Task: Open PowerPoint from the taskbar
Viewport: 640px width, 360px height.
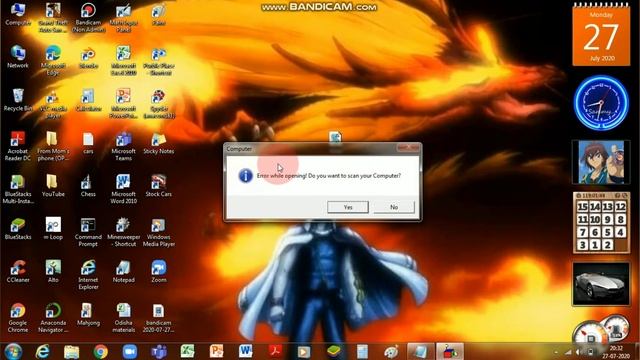Action: point(216,351)
